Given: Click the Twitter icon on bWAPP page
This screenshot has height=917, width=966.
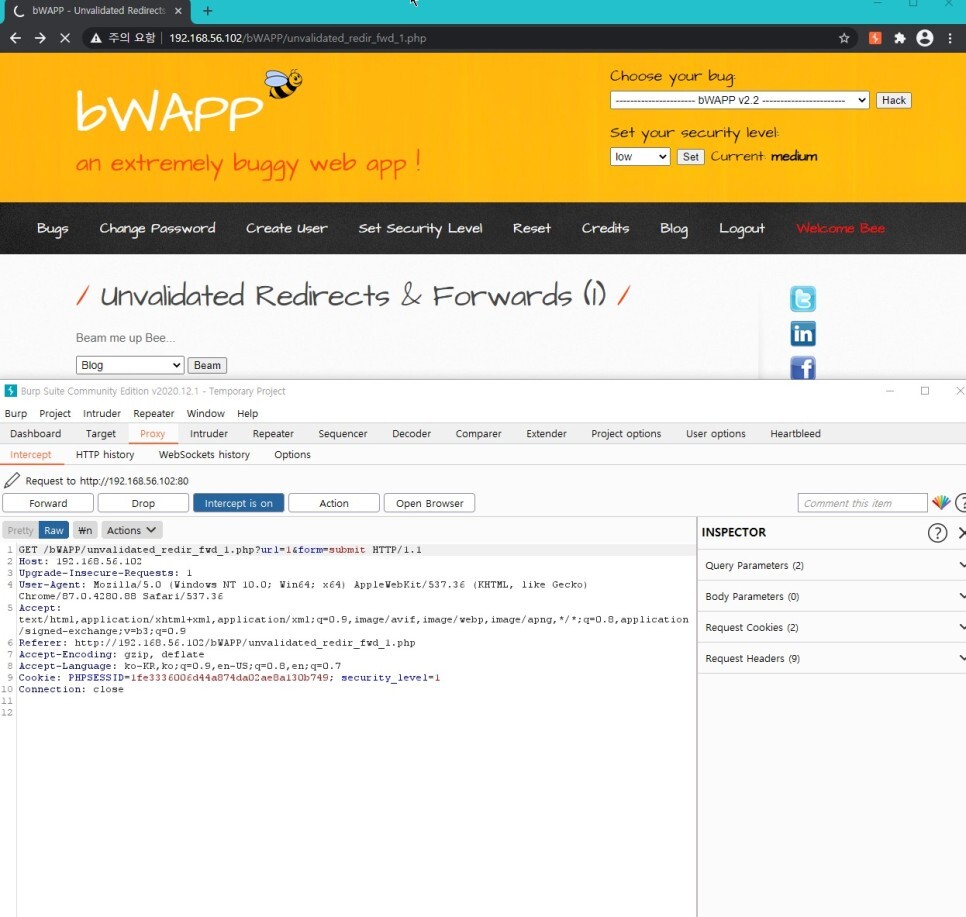Looking at the screenshot, I should click(803, 299).
